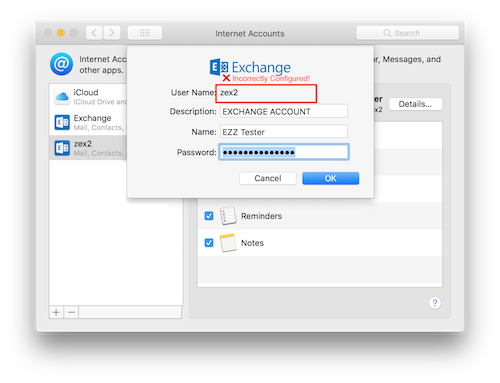
Task: Click the zex2 account's Exchange icon
Action: (x=62, y=148)
